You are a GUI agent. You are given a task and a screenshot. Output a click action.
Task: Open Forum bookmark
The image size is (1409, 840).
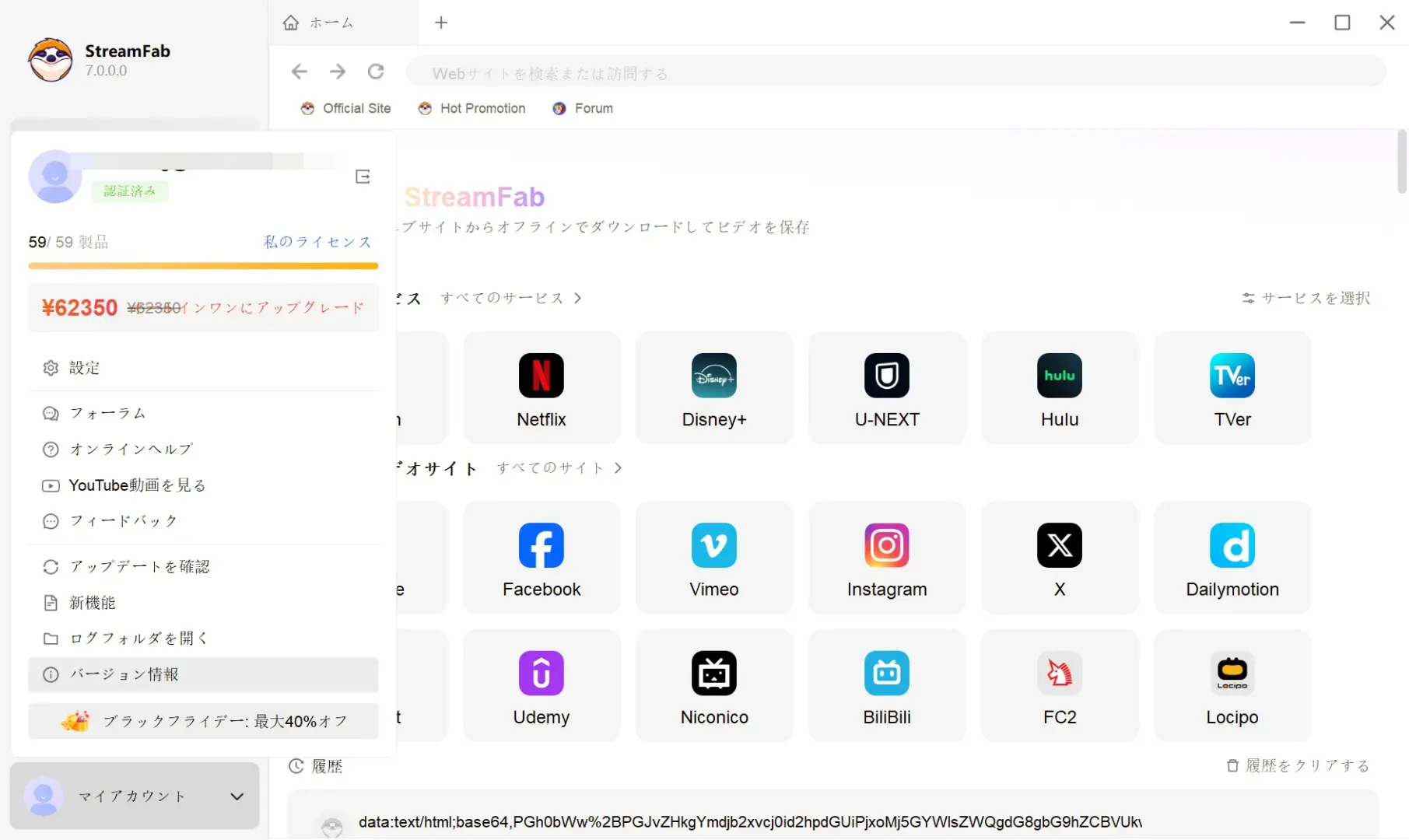point(583,108)
